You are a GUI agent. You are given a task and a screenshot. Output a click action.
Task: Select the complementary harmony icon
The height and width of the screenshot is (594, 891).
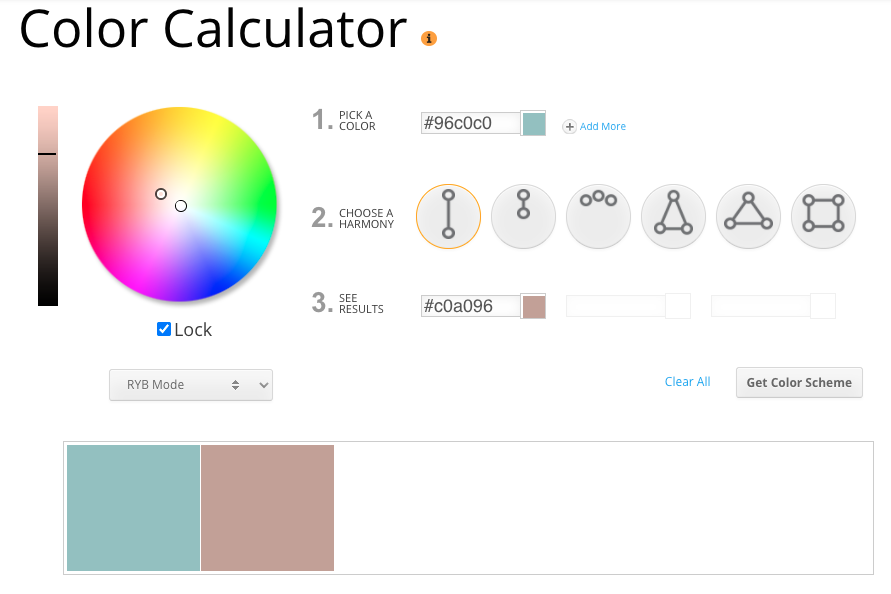coord(448,217)
